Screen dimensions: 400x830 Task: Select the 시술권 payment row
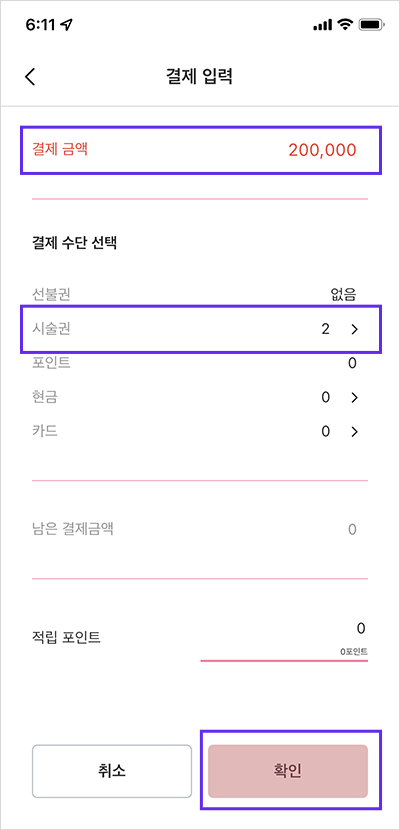(x=200, y=329)
